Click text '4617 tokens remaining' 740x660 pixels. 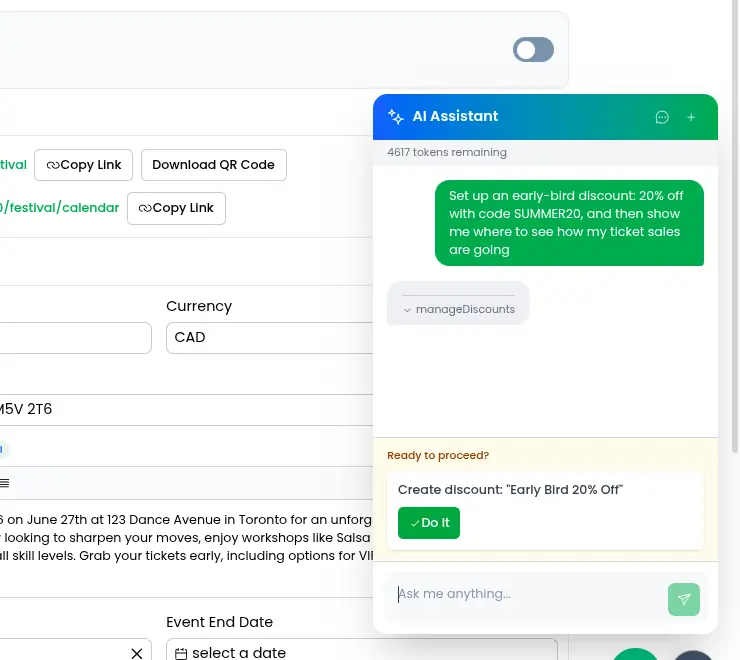447,152
